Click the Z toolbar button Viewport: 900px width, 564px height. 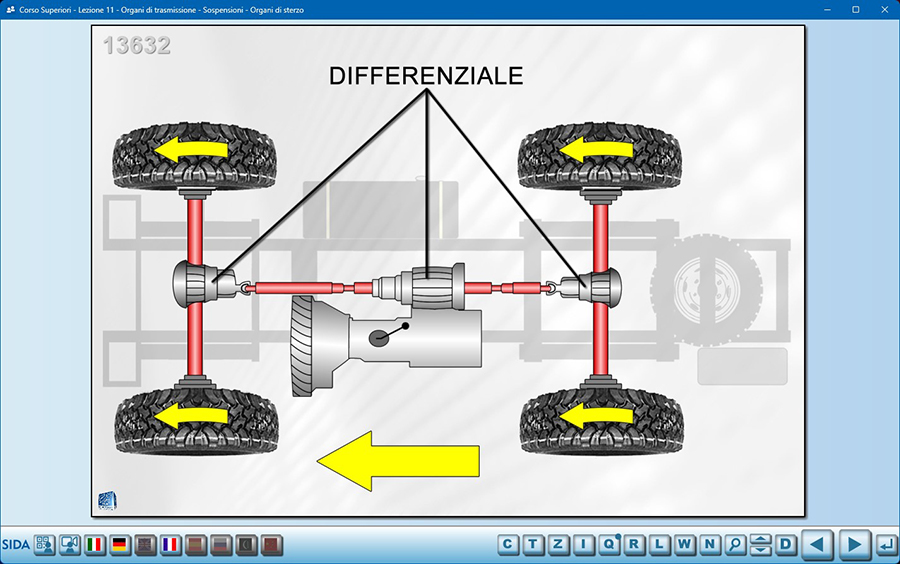(x=558, y=545)
